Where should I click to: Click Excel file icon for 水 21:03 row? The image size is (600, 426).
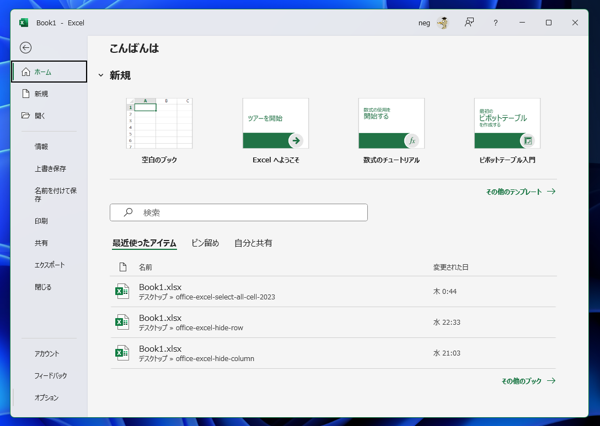(x=122, y=353)
